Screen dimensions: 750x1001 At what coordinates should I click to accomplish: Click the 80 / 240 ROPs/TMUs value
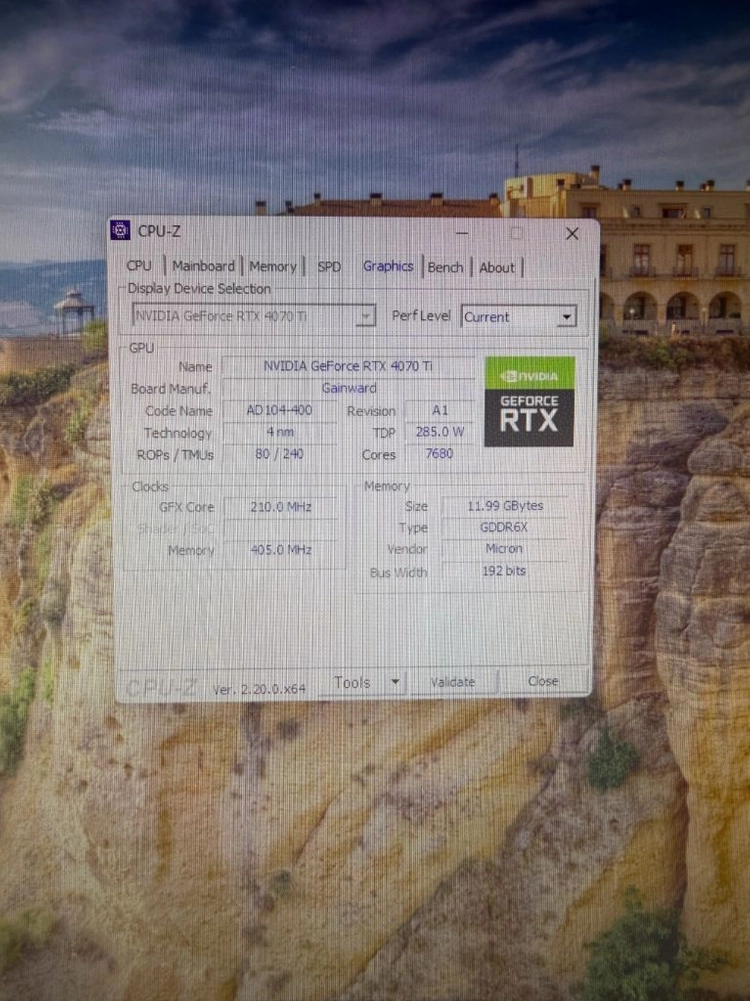pos(280,454)
